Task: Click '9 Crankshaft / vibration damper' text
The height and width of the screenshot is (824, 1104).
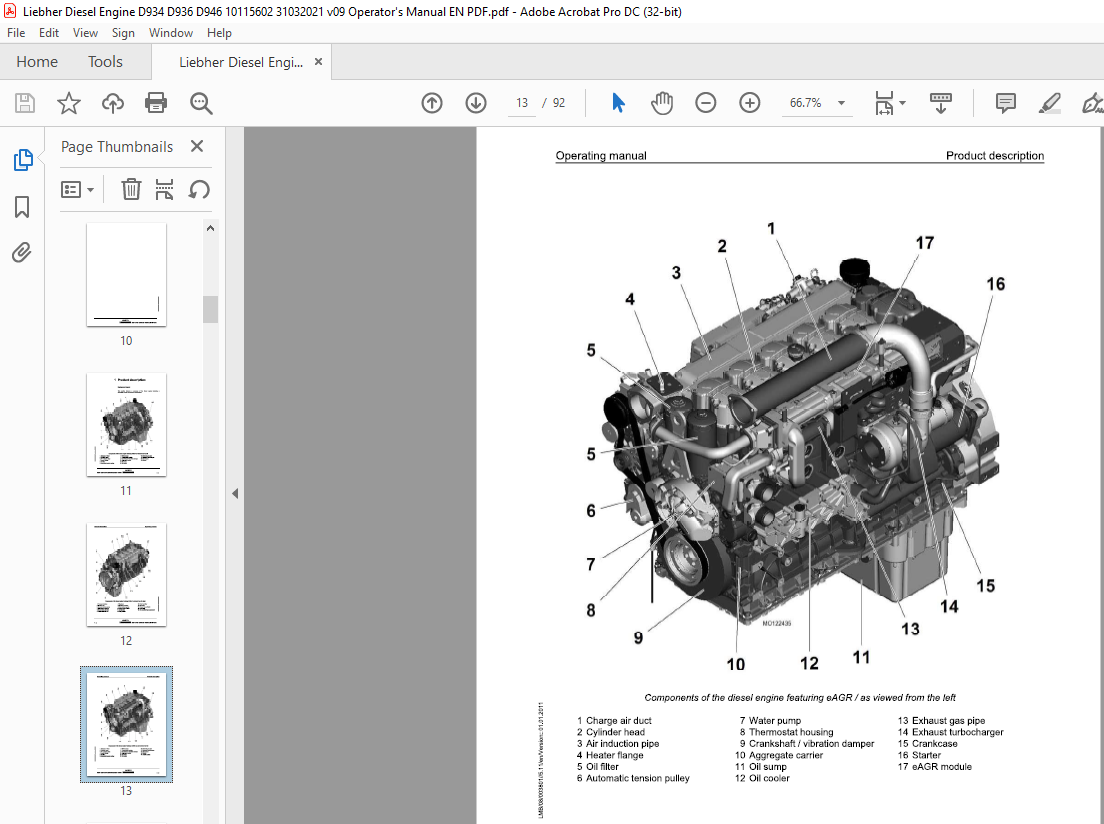Action: click(807, 744)
